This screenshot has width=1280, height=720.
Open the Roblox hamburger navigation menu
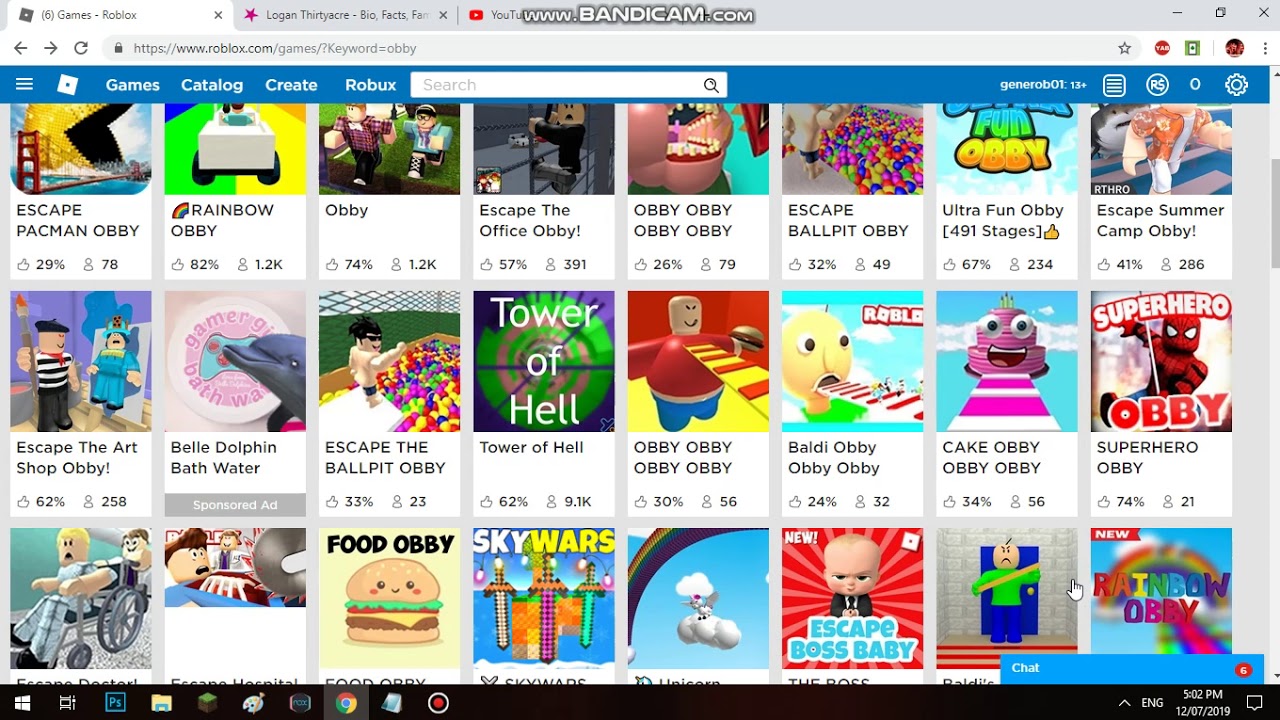pos(24,85)
